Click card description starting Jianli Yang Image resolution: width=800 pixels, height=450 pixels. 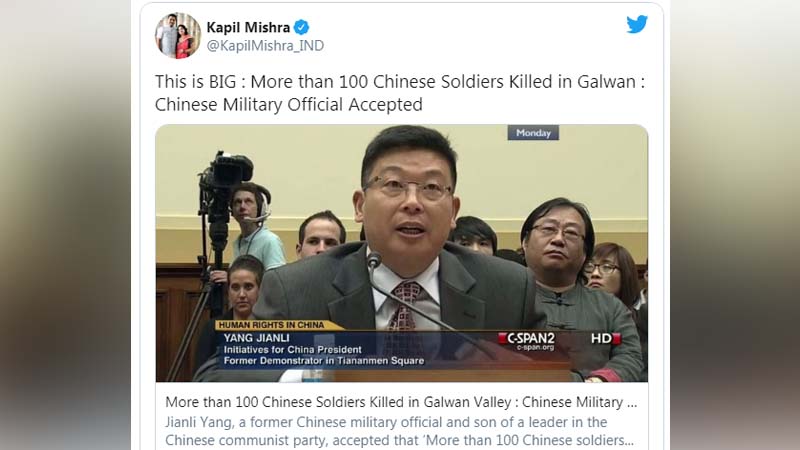399,431
